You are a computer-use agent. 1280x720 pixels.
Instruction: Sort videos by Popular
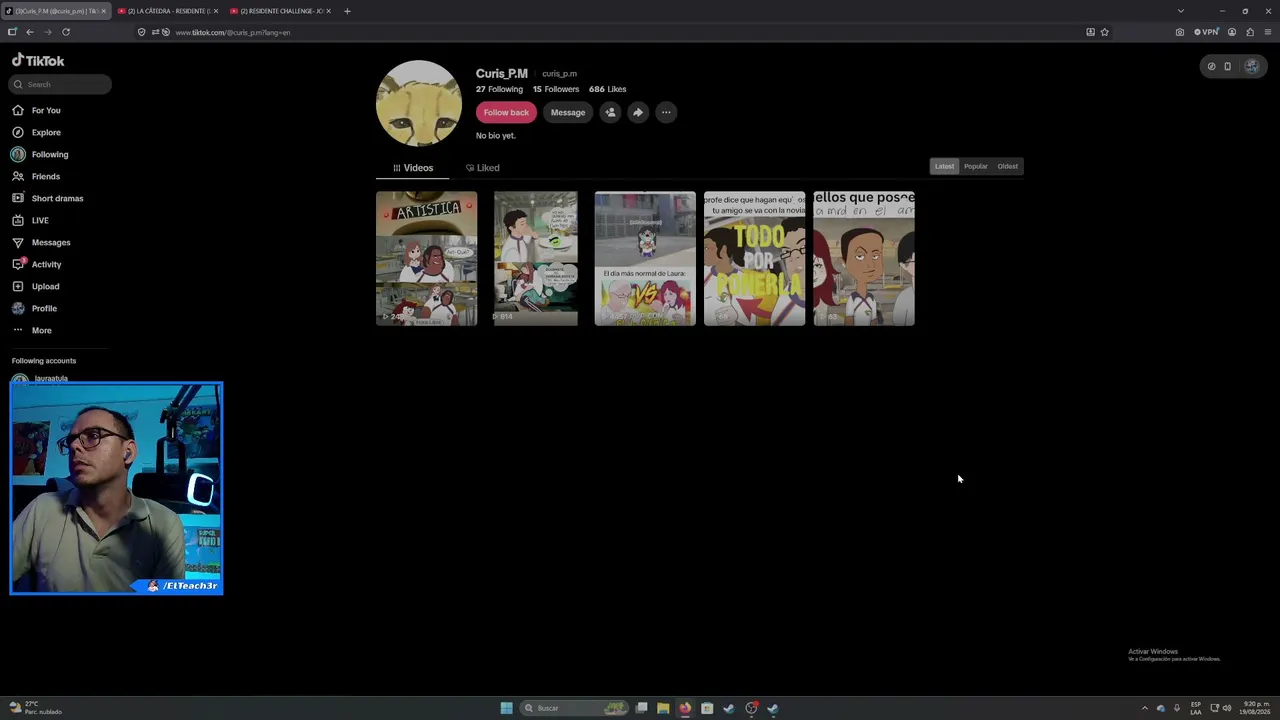[976, 166]
